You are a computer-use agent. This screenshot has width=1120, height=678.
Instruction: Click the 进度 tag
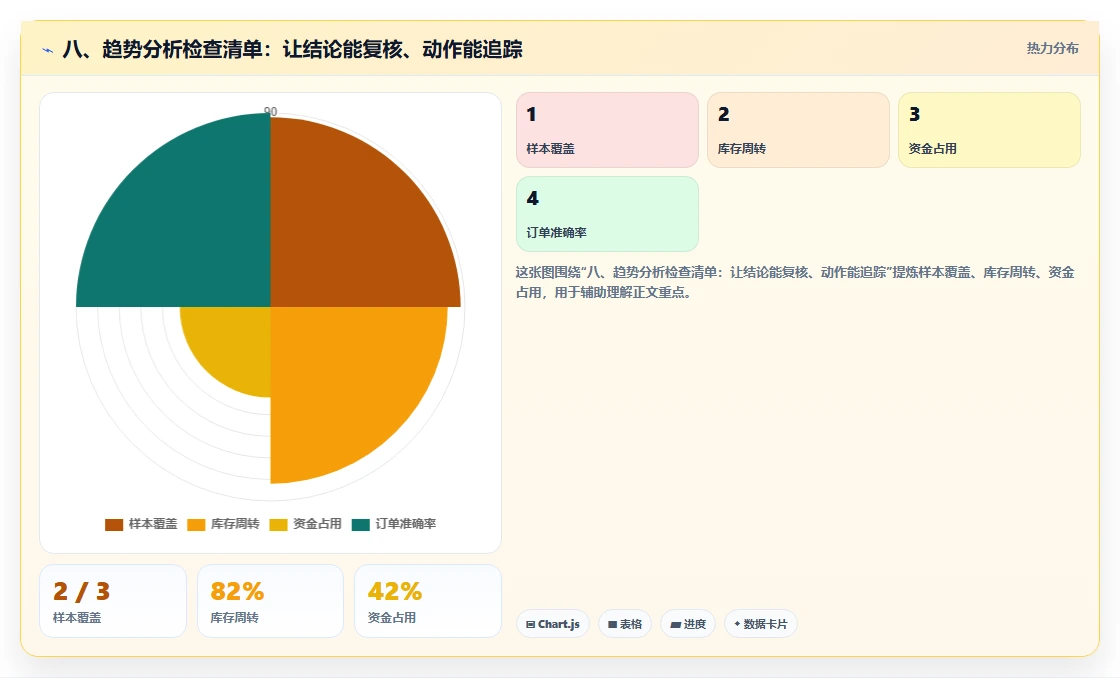click(688, 624)
